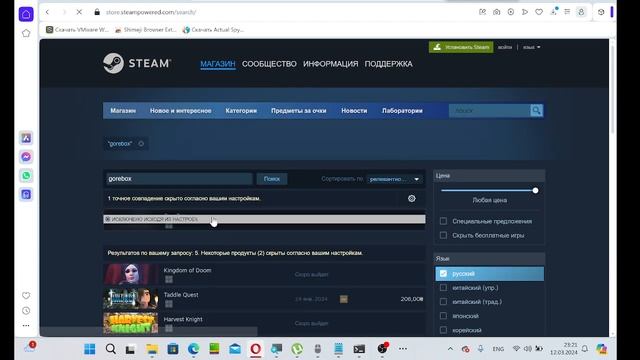Open Windows Start menu

pyautogui.click(x=89, y=349)
